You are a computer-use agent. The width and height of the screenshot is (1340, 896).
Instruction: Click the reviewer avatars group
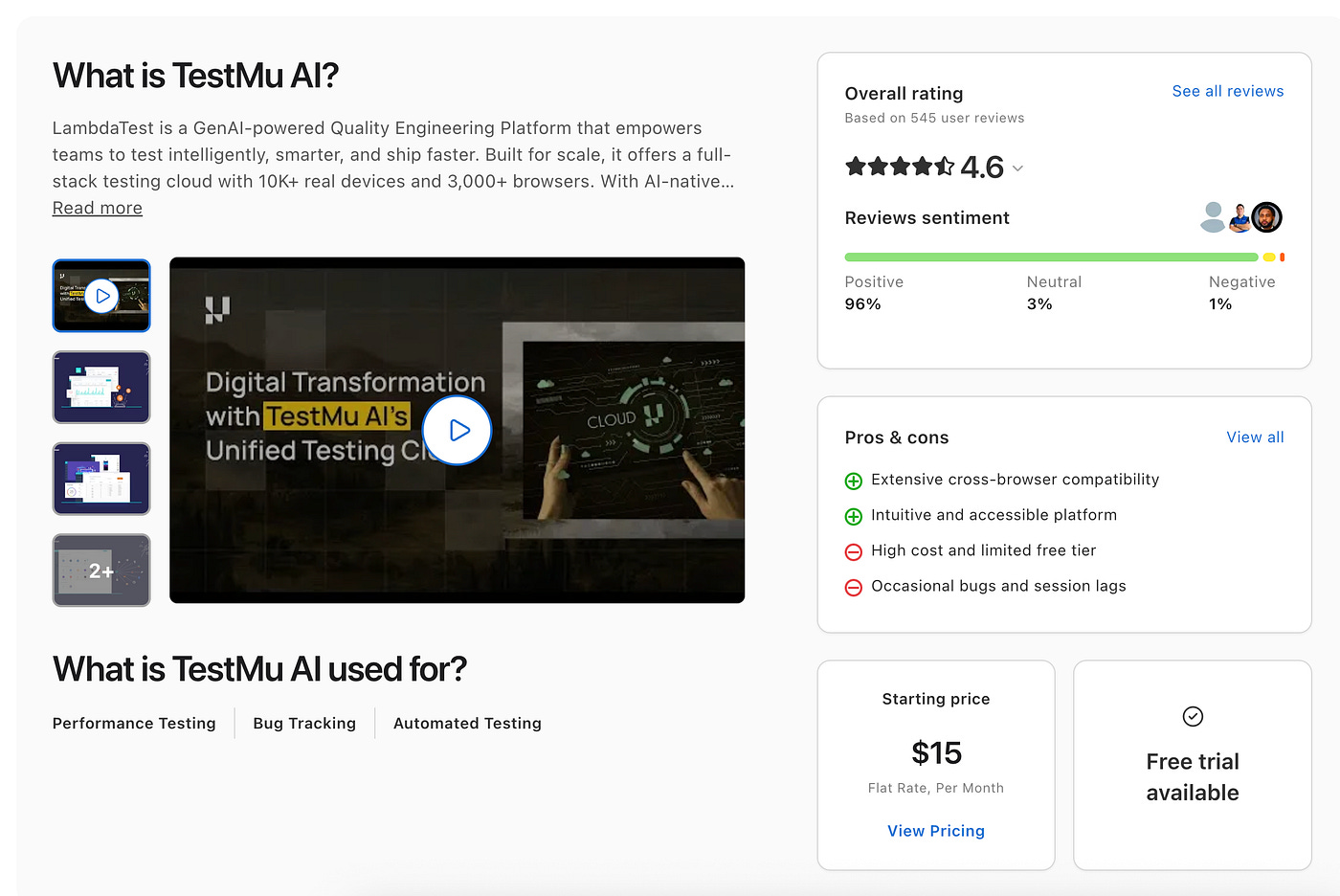tap(1240, 217)
